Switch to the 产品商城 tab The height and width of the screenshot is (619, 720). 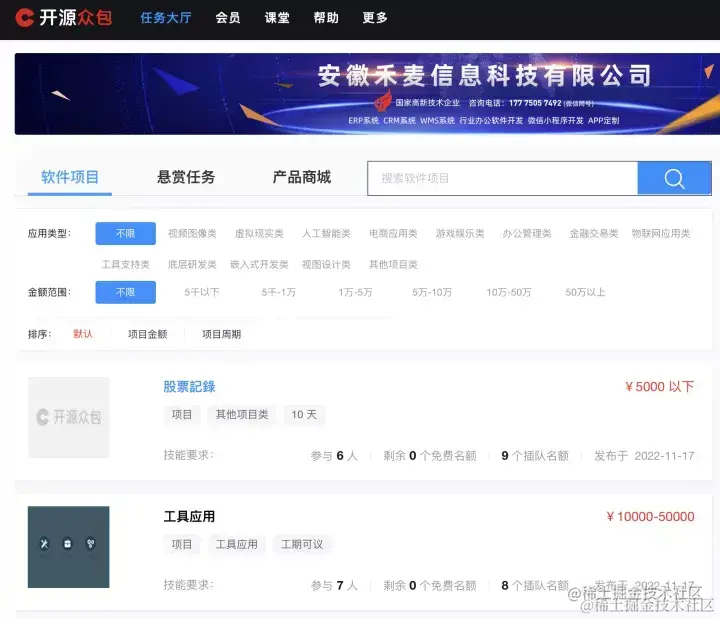(x=302, y=177)
